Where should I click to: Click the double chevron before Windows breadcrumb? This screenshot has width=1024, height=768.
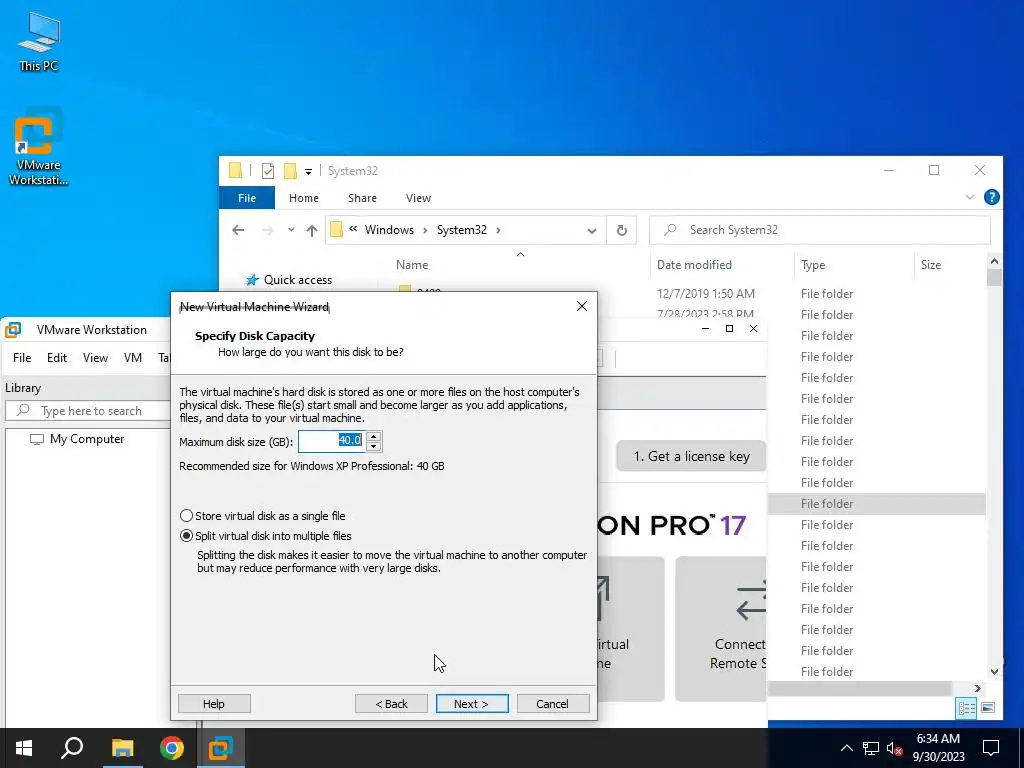pos(353,229)
